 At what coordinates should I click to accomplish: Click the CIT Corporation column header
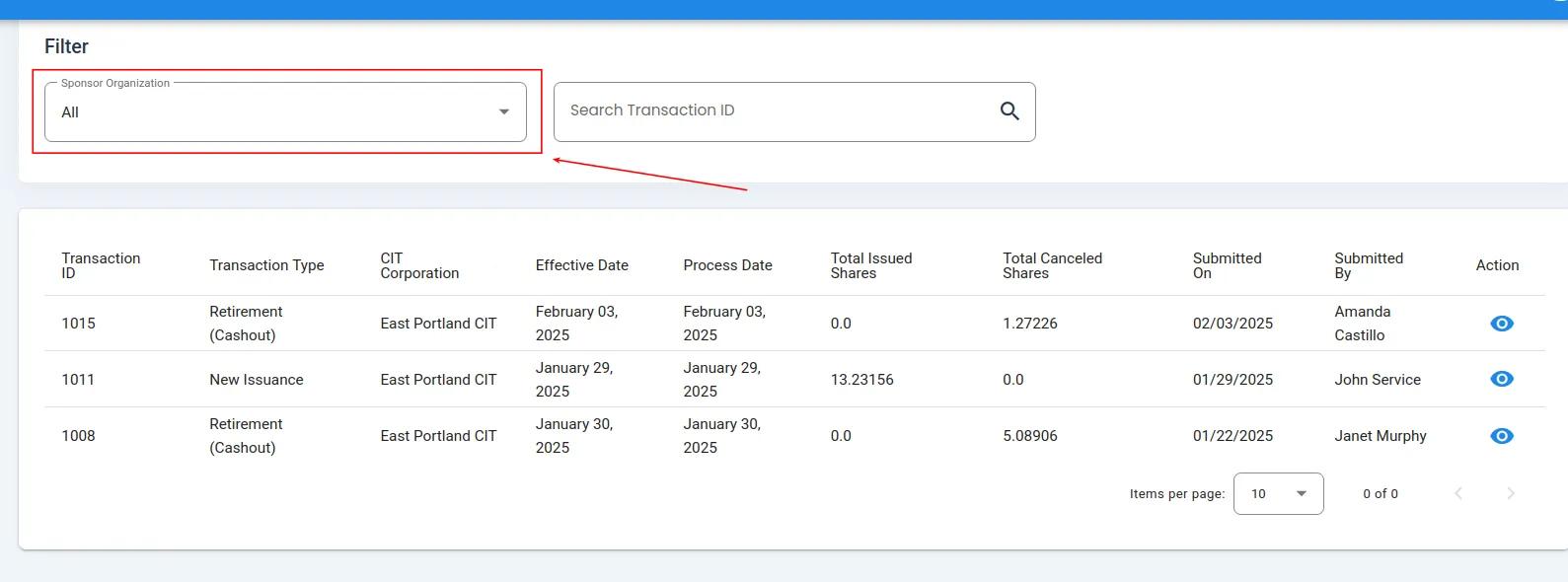419,265
